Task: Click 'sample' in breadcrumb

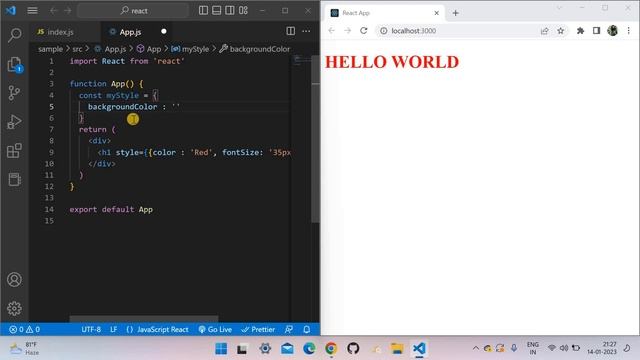Action: [x=50, y=49]
